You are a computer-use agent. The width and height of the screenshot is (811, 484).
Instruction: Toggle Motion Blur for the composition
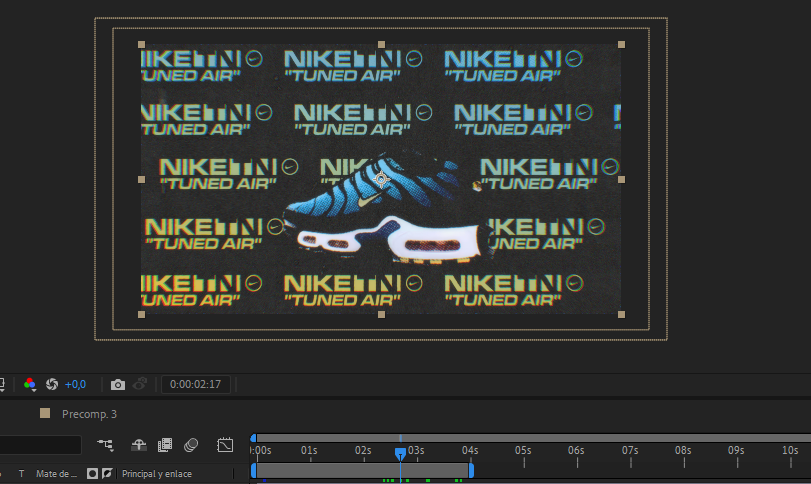click(191, 445)
